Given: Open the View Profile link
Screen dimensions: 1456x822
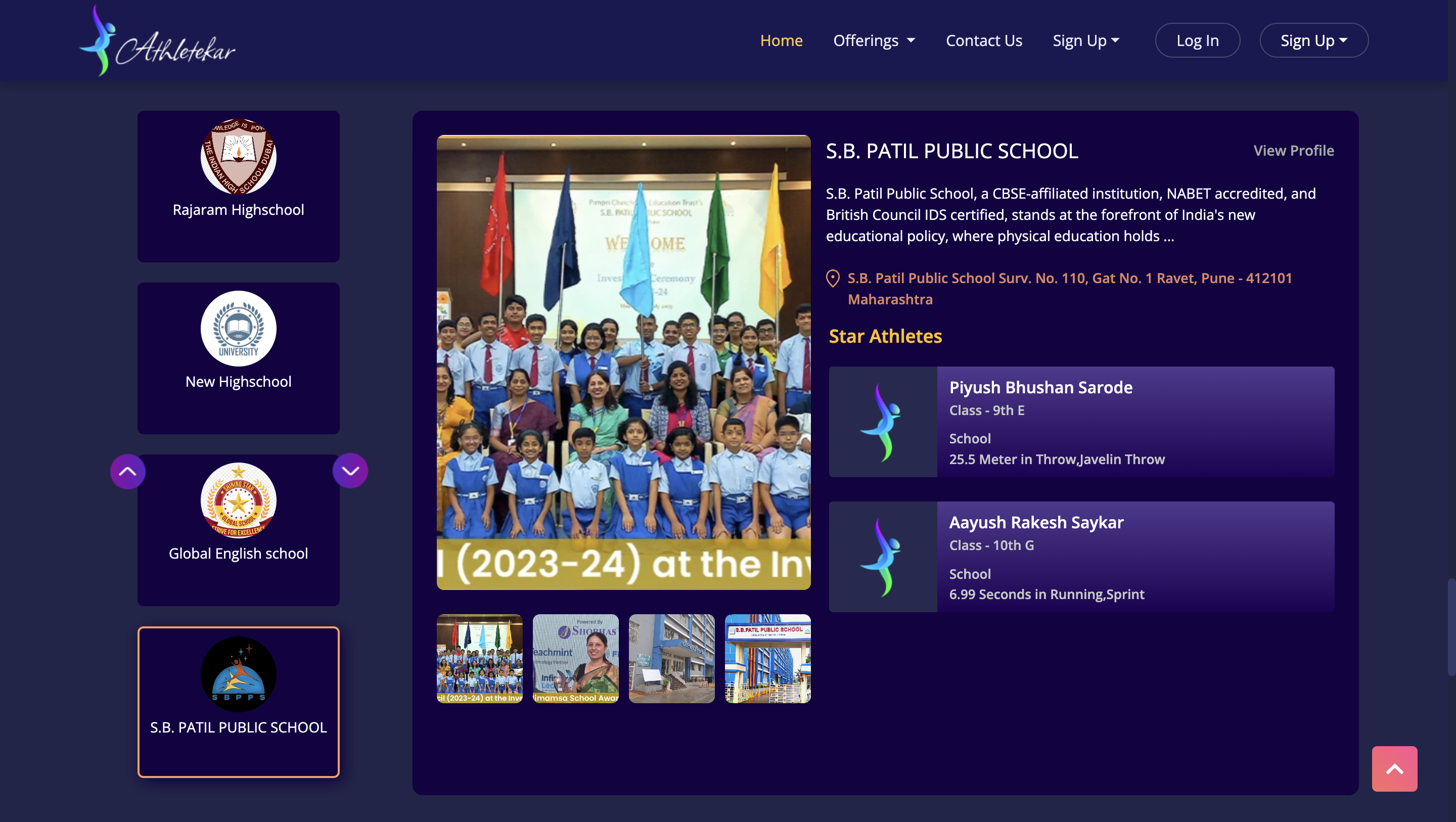Looking at the screenshot, I should [x=1293, y=150].
